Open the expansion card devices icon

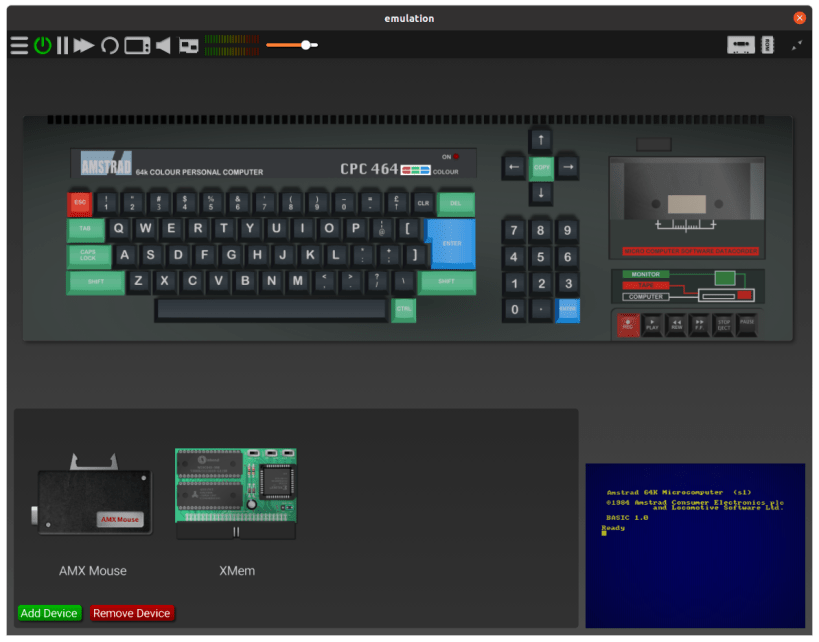click(x=189, y=46)
